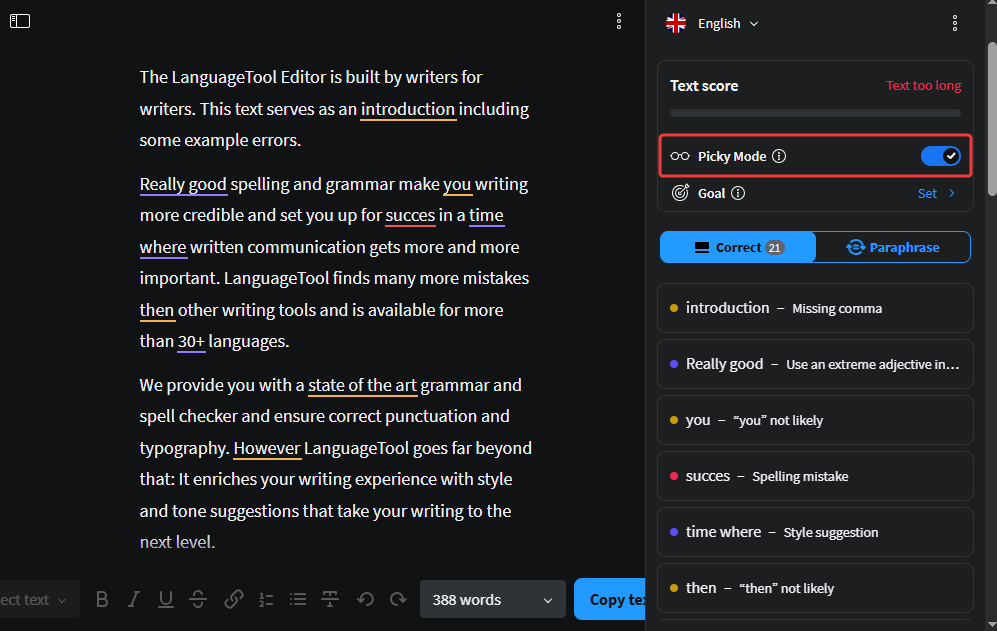Open the English language dropdown
The image size is (997, 631).
[x=713, y=23]
